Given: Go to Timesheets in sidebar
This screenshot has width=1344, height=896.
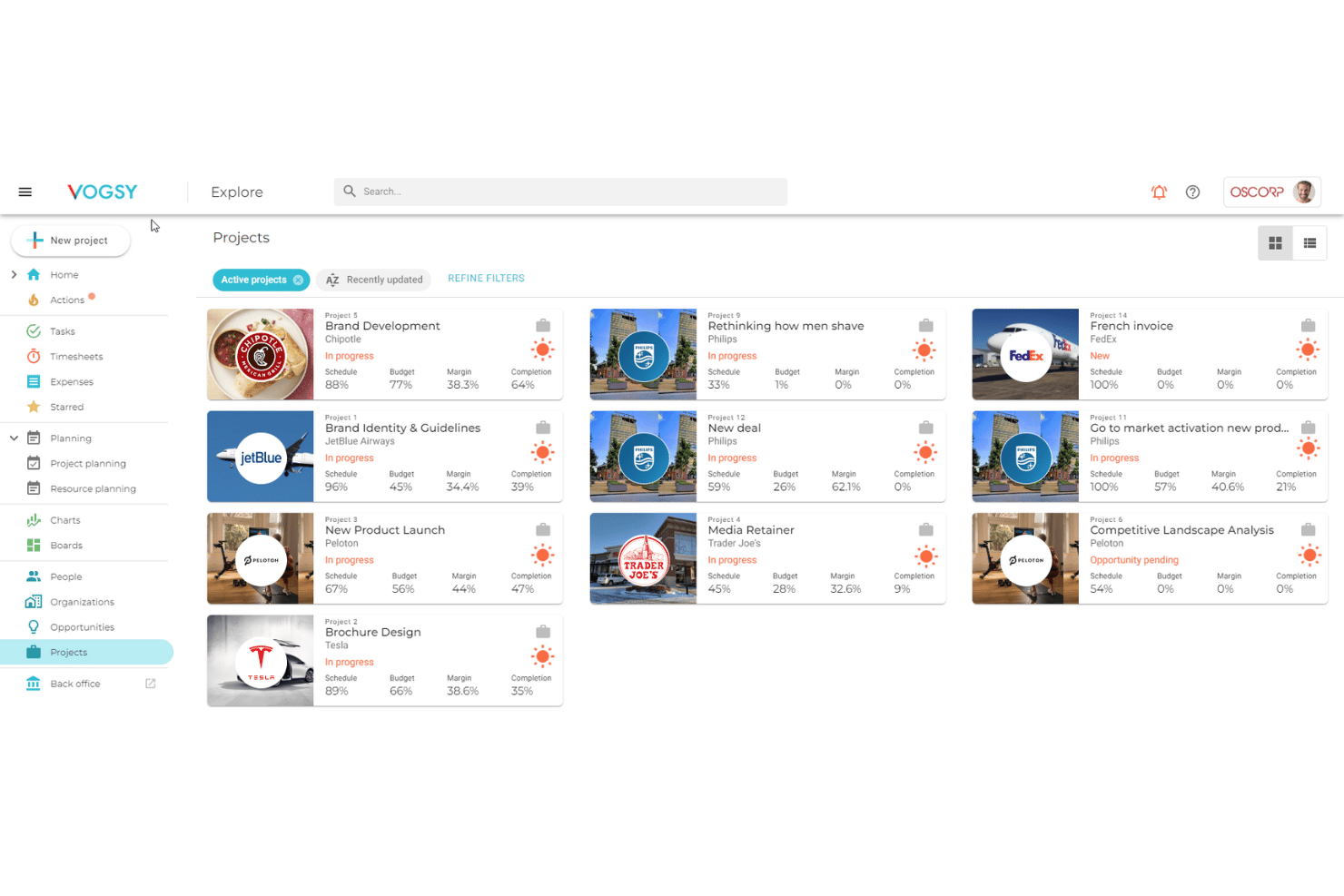Looking at the screenshot, I should point(76,357).
